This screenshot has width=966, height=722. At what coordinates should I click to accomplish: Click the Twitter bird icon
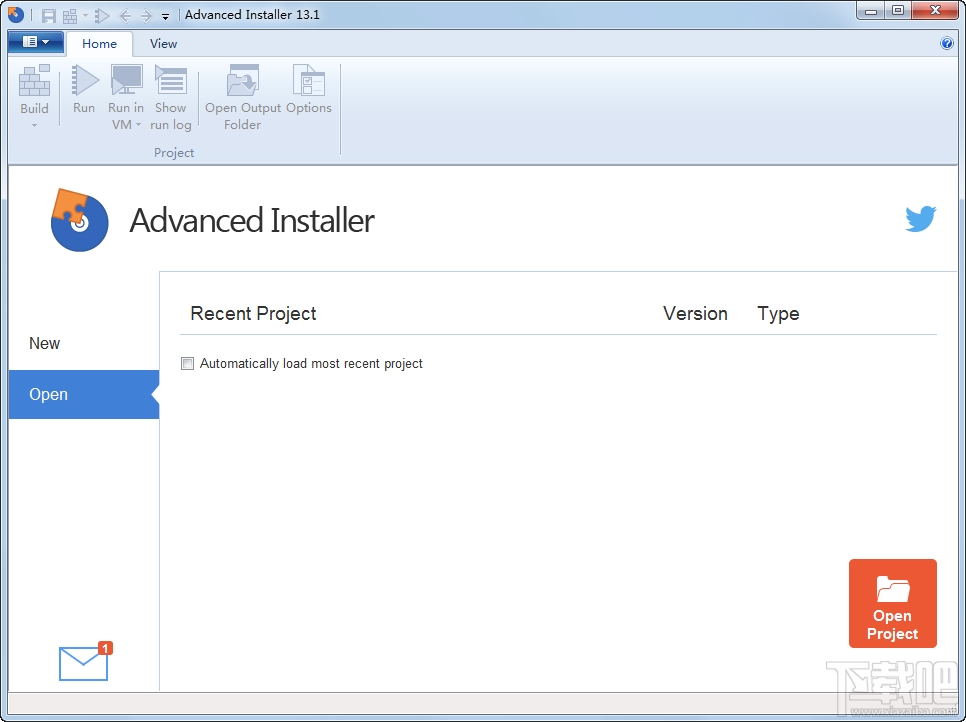pos(921,218)
